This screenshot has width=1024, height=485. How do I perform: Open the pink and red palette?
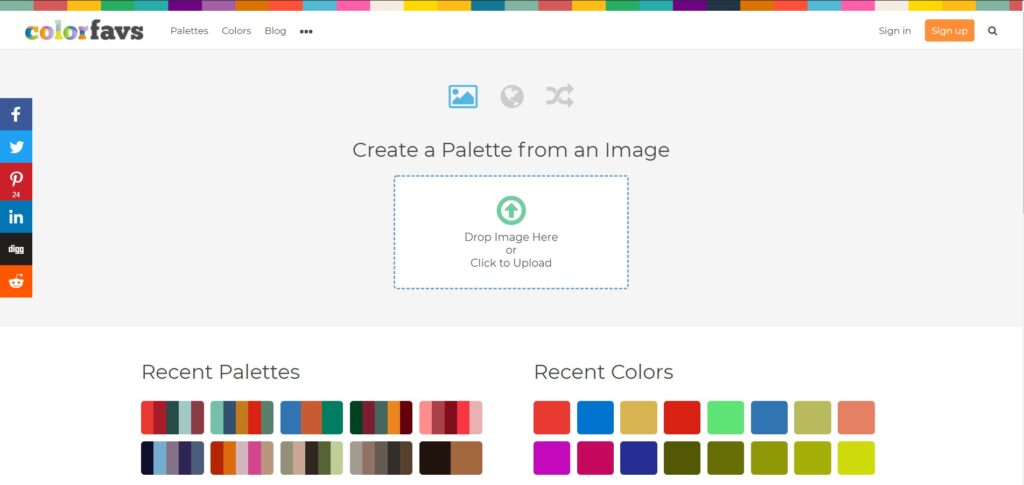pos(451,418)
